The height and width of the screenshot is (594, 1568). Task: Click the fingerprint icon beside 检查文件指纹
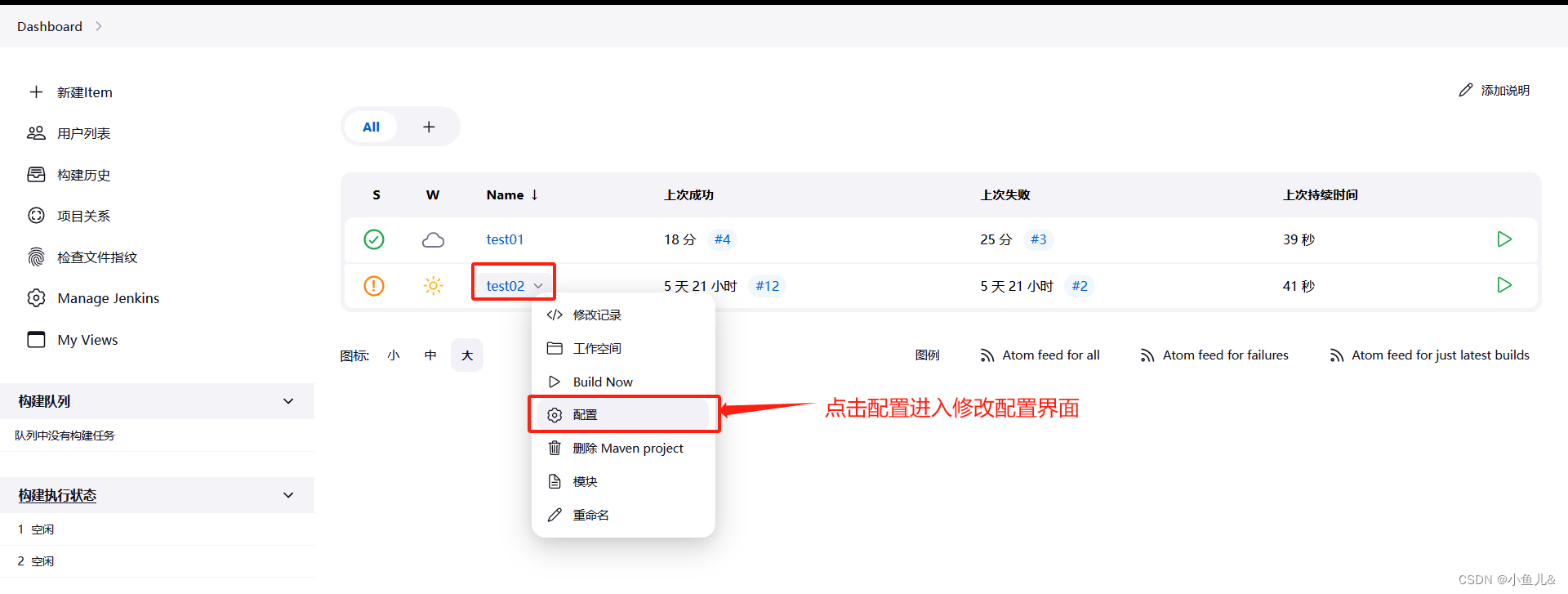[36, 257]
